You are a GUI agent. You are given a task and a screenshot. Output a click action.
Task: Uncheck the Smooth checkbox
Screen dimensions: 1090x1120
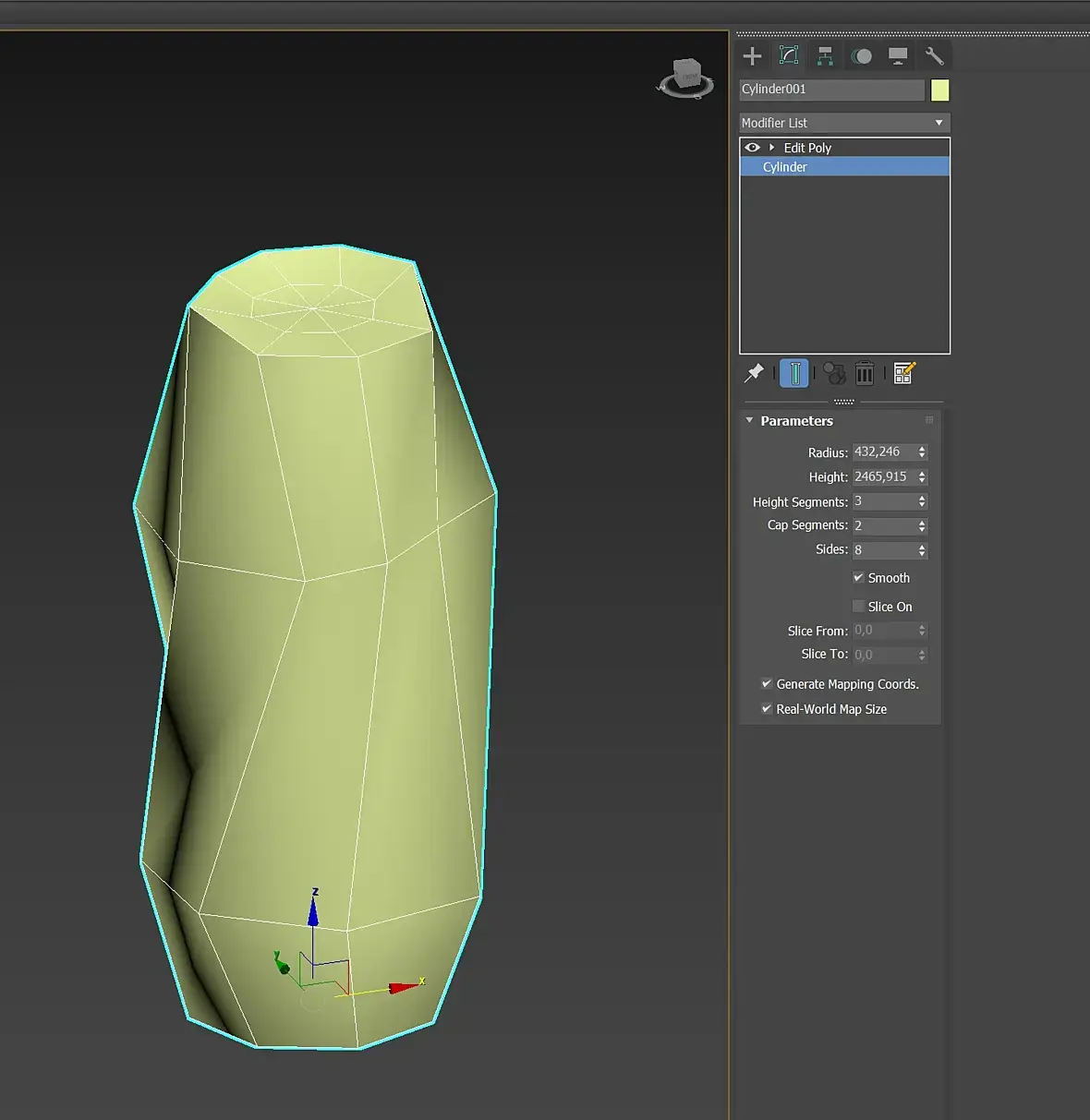pyautogui.click(x=858, y=578)
